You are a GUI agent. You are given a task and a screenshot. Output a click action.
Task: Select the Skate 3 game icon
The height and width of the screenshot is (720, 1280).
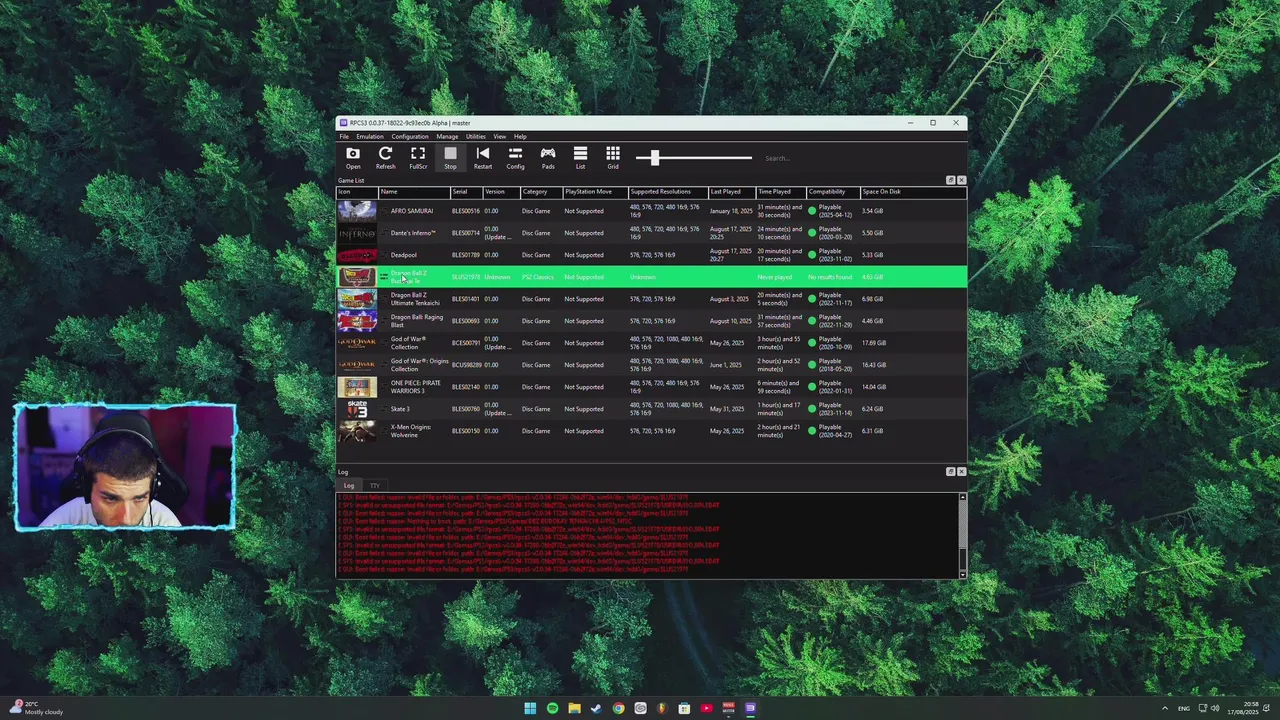pyautogui.click(x=357, y=409)
